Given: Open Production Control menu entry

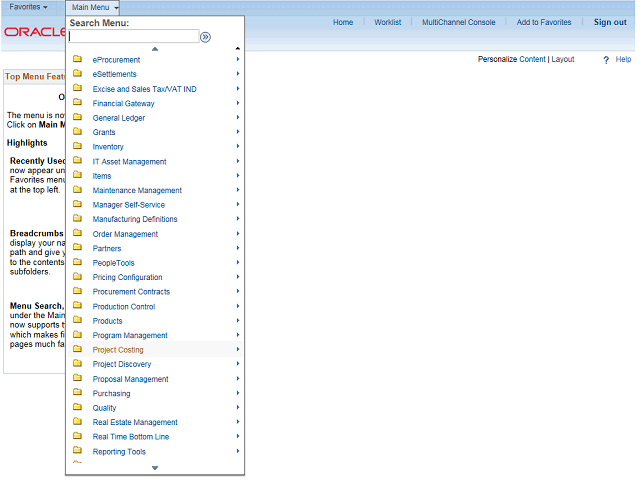Looking at the screenshot, I should pos(124,307).
